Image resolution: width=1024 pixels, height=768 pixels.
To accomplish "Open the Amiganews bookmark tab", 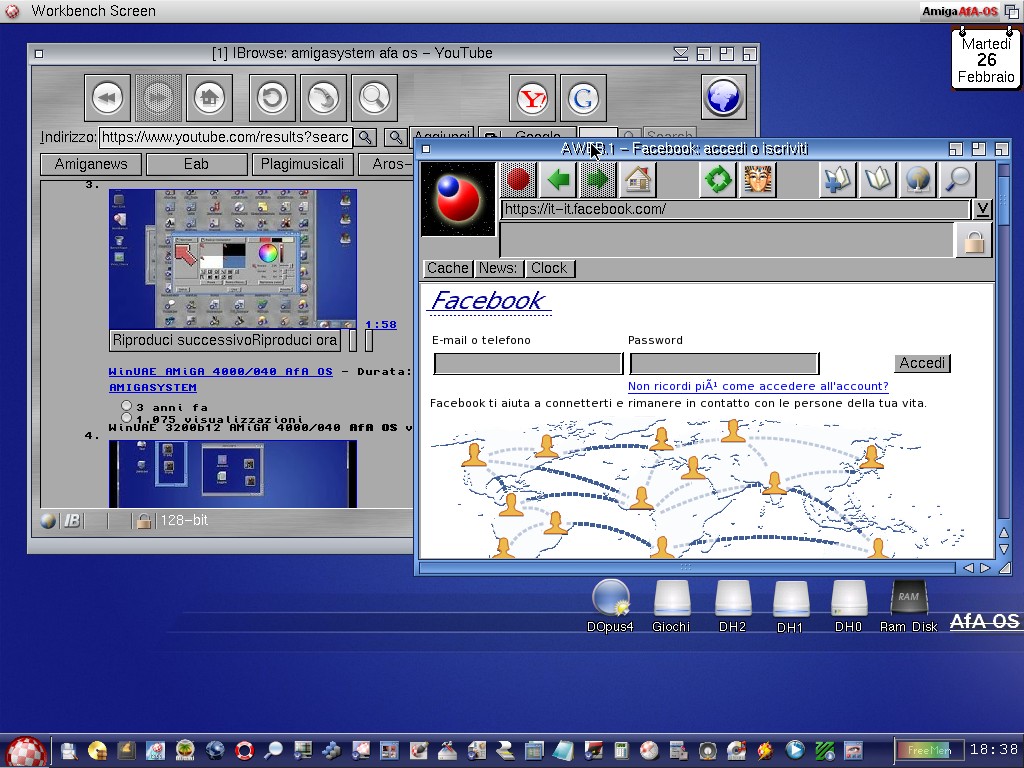I will tap(91, 164).
